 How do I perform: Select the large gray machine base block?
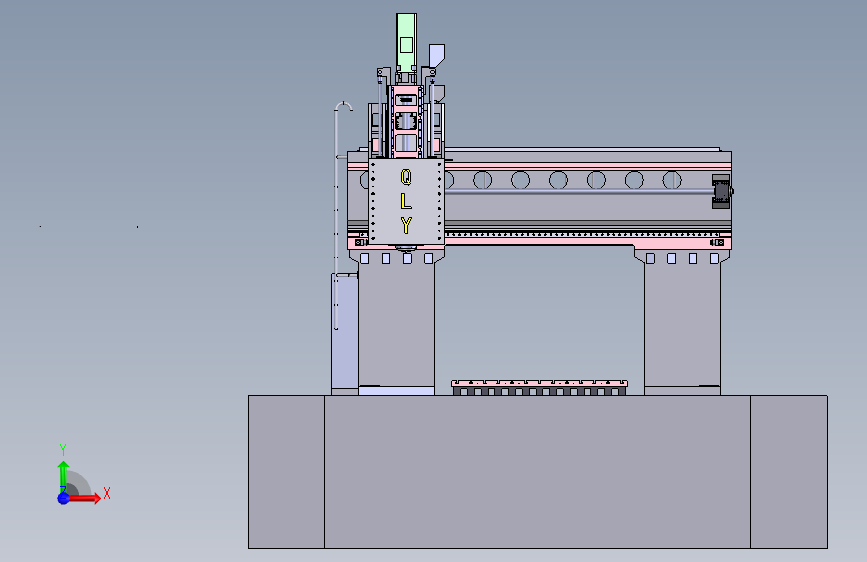coord(537,472)
